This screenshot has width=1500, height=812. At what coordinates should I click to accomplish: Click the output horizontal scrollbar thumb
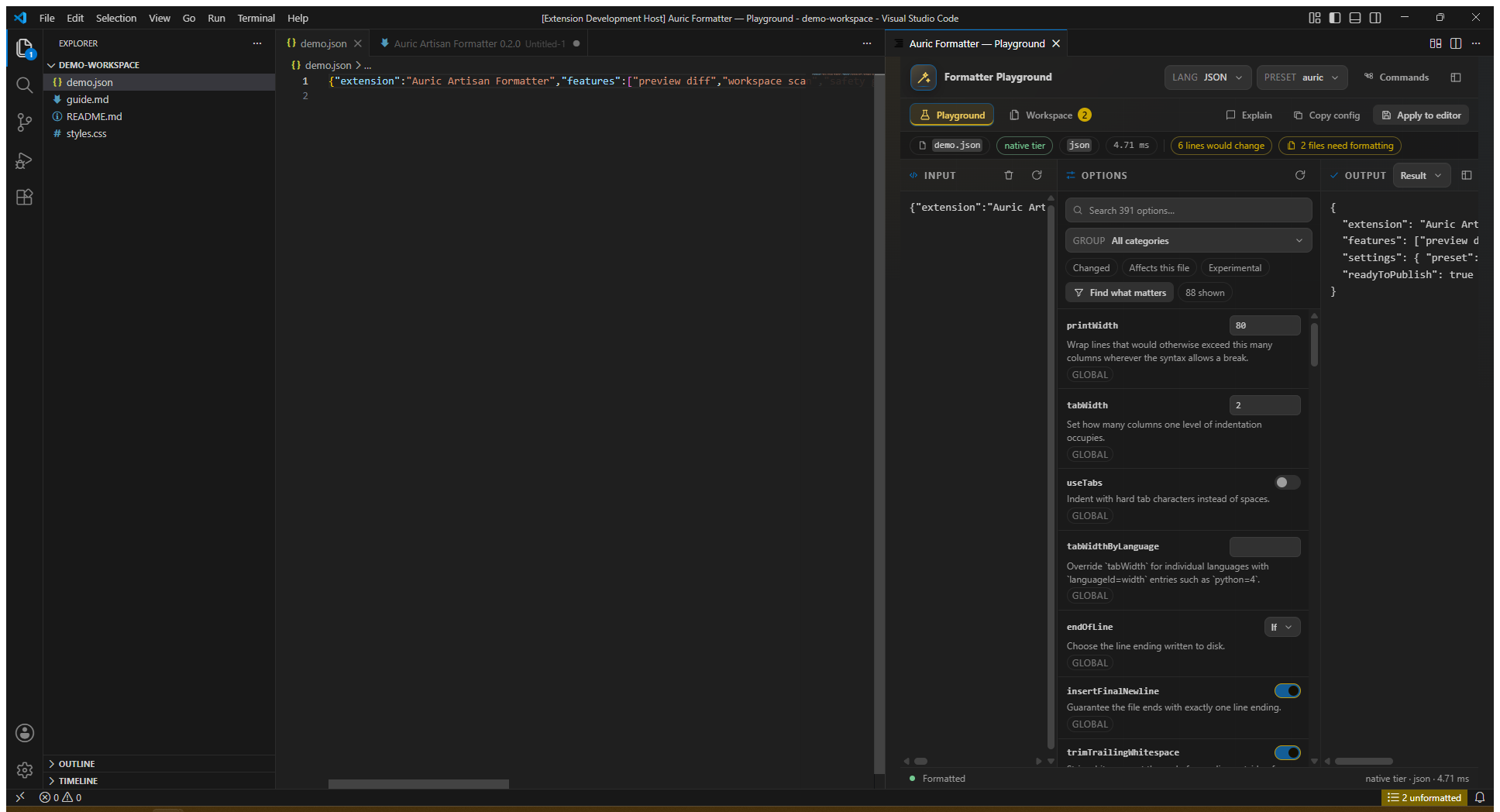[1364, 762]
